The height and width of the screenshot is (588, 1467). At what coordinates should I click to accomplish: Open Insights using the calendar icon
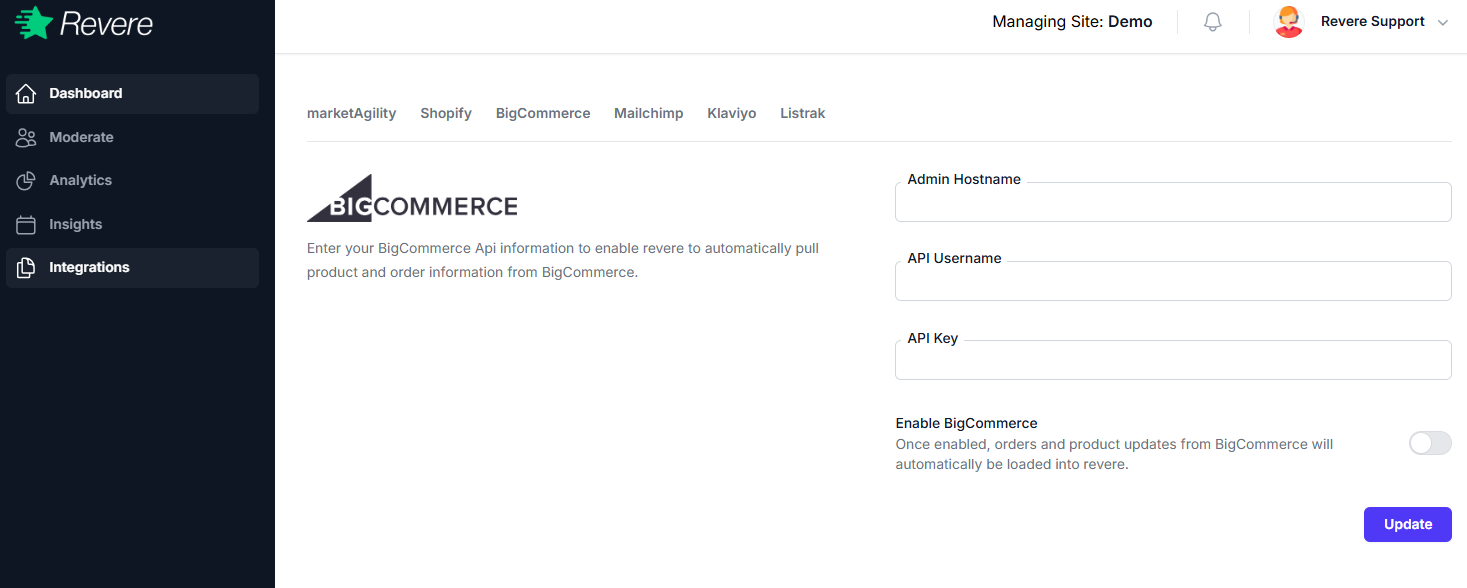pyautogui.click(x=26, y=224)
